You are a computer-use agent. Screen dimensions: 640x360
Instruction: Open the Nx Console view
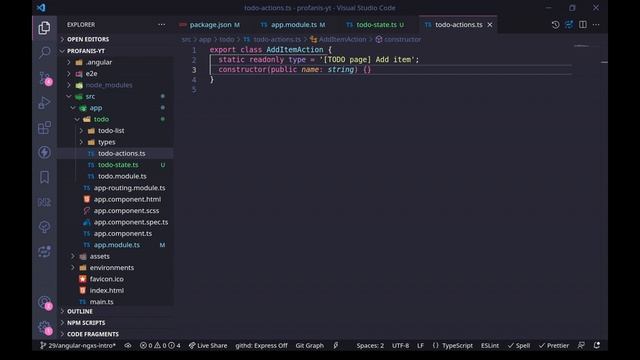(44, 202)
